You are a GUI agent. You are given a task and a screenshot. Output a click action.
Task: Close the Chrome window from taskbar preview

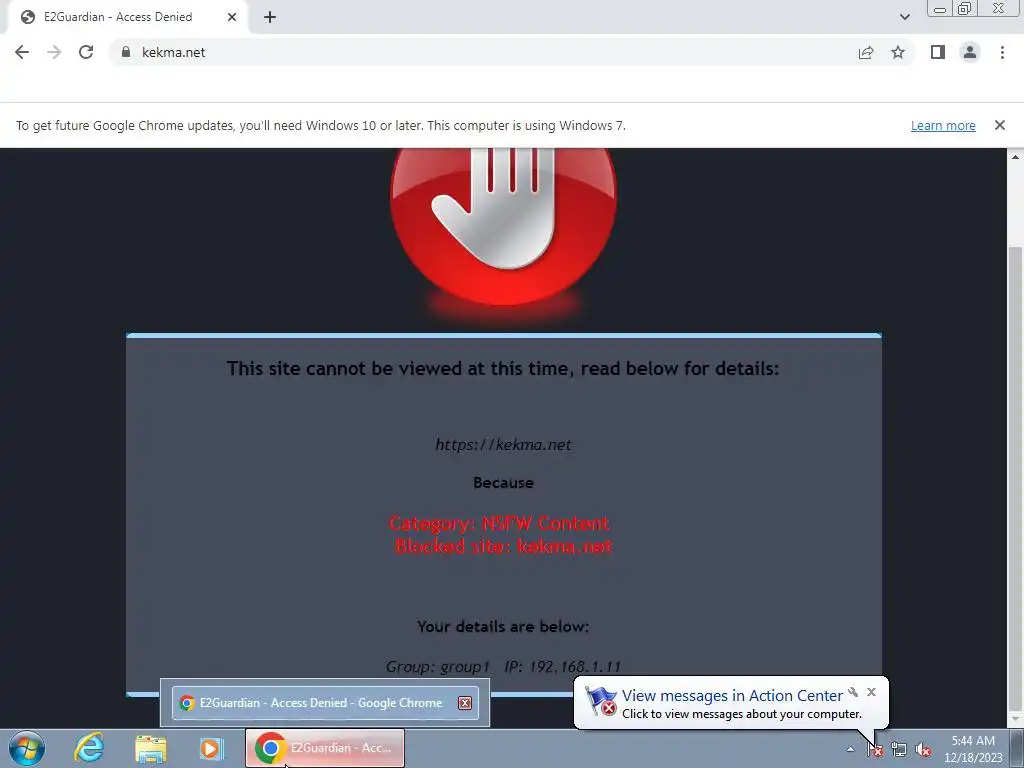point(465,703)
